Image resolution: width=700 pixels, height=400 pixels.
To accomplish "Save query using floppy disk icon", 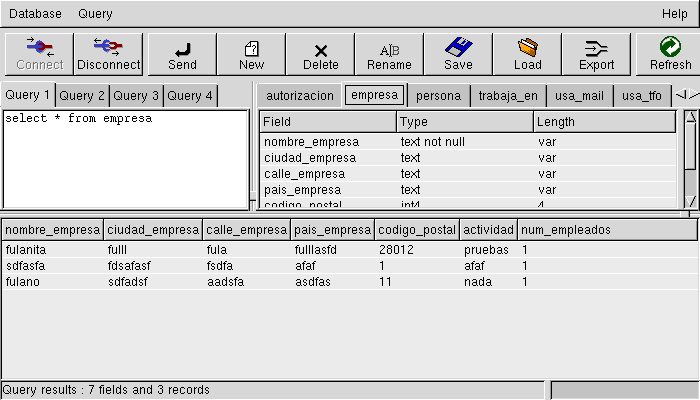I will [458, 53].
